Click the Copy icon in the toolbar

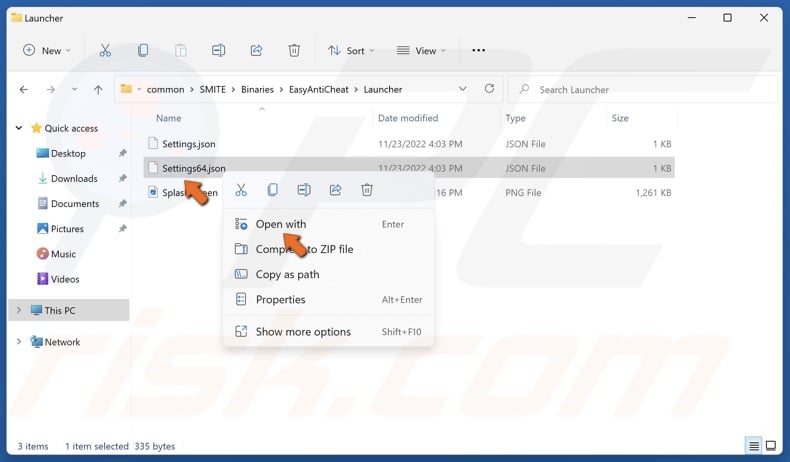[x=143, y=50]
